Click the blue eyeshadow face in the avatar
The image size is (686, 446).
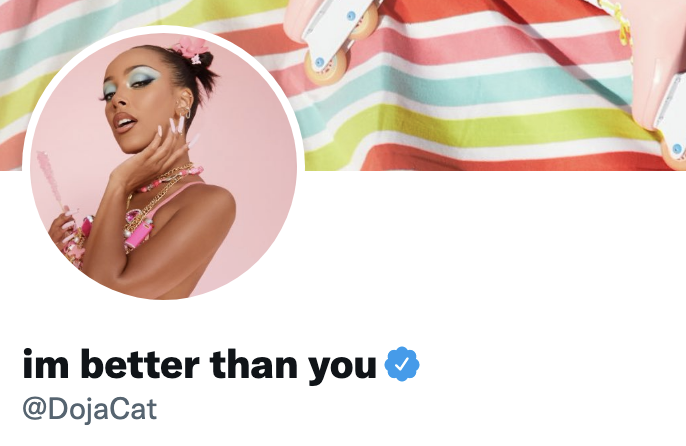point(130,102)
